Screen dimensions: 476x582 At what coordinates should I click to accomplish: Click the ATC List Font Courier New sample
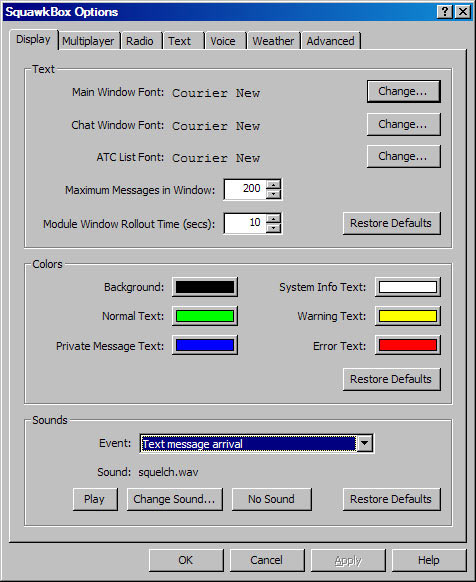tap(216, 158)
